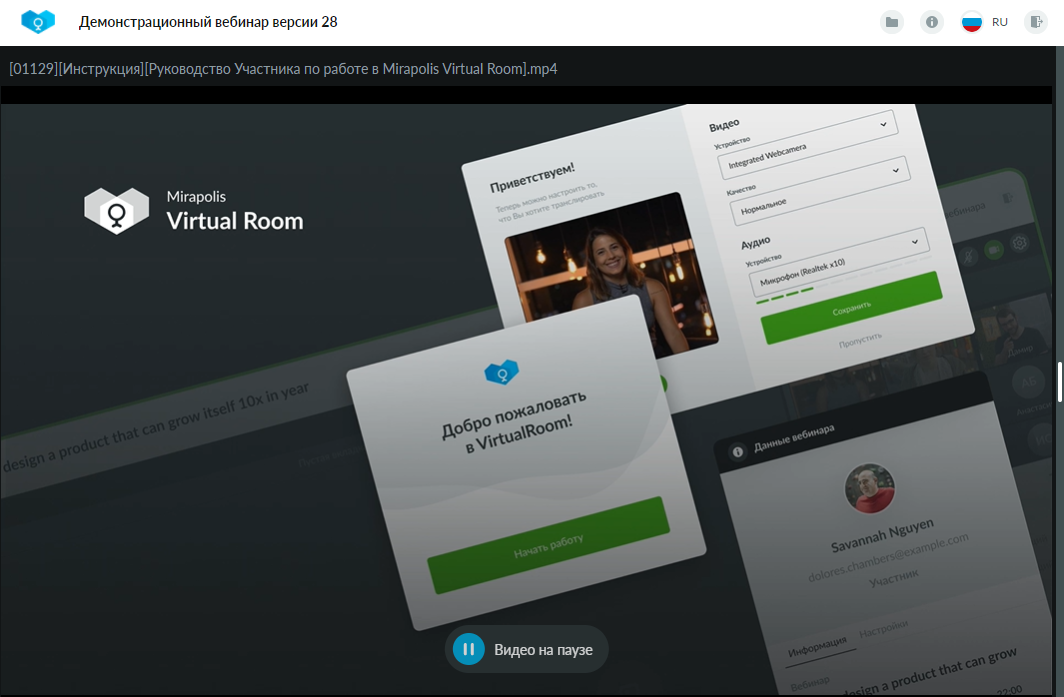Click the blue Mirapolis logo in the header
This screenshot has height=697, width=1064.
pos(38,22)
